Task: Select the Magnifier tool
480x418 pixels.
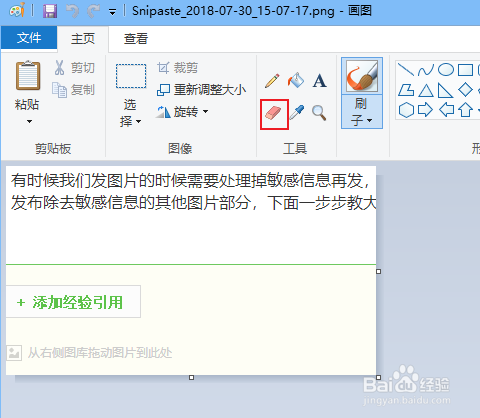Action: pyautogui.click(x=319, y=113)
